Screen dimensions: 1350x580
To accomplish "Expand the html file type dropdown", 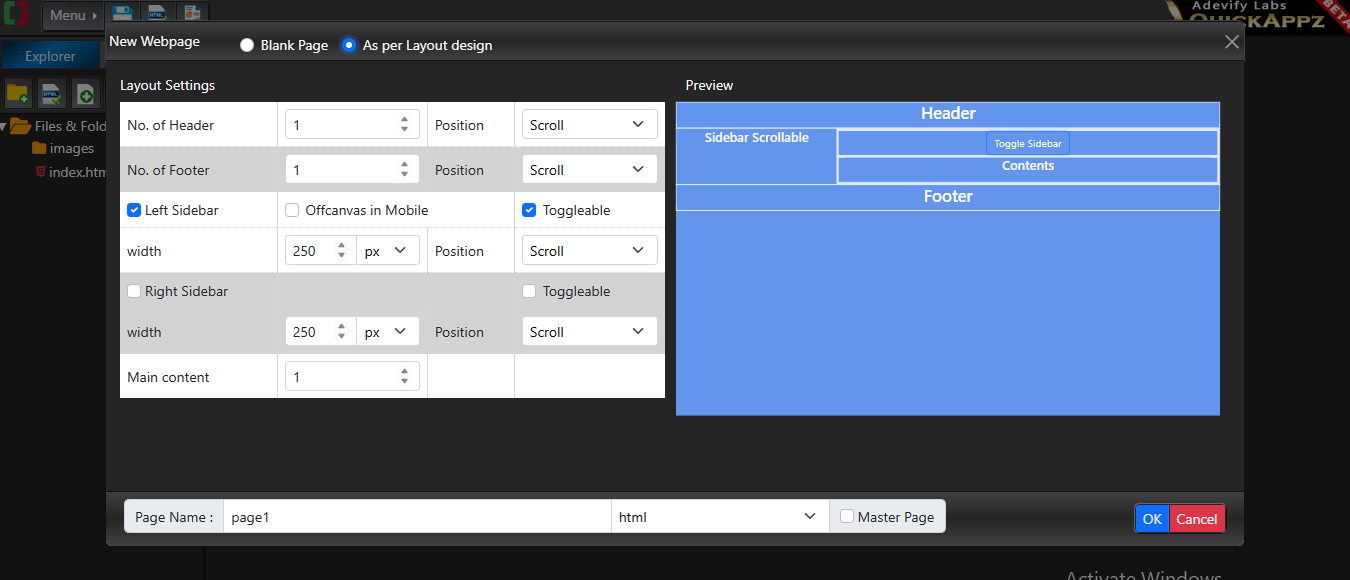I will coord(719,517).
